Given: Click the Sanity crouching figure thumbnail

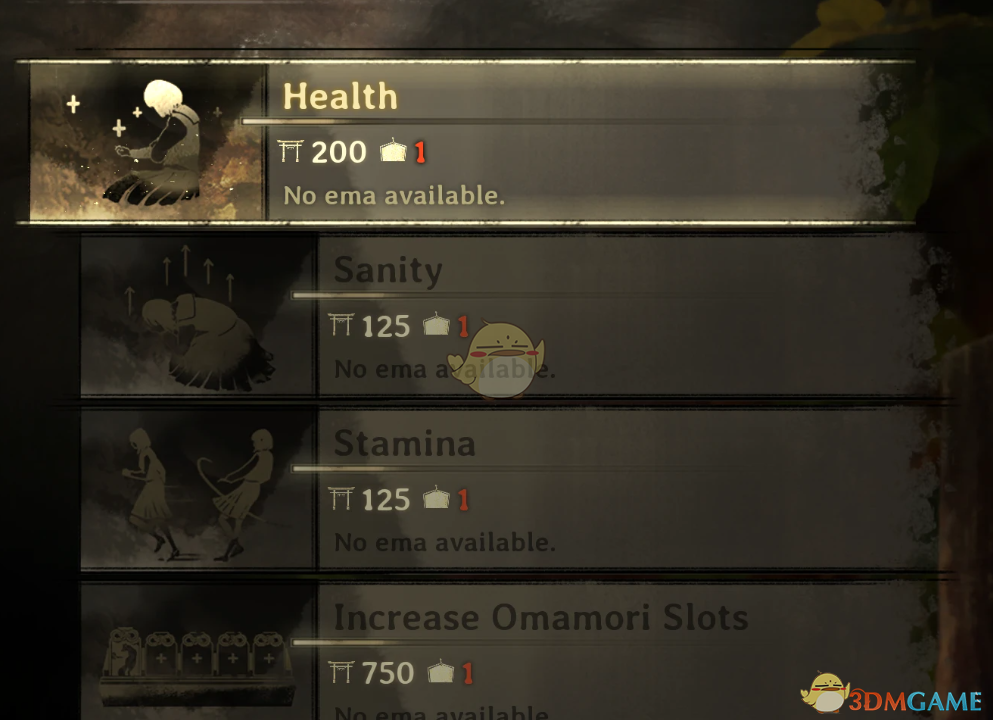Looking at the screenshot, I should (x=198, y=315).
